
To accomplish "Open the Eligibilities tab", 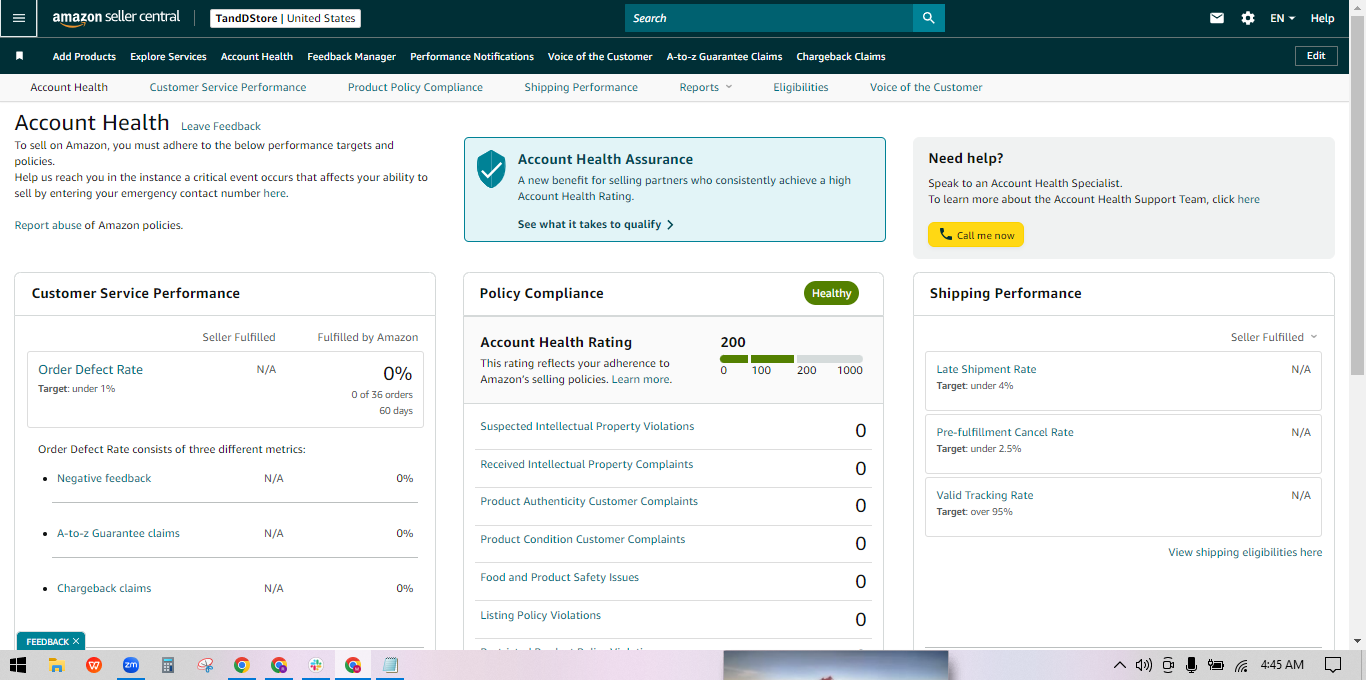I will pyautogui.click(x=801, y=87).
